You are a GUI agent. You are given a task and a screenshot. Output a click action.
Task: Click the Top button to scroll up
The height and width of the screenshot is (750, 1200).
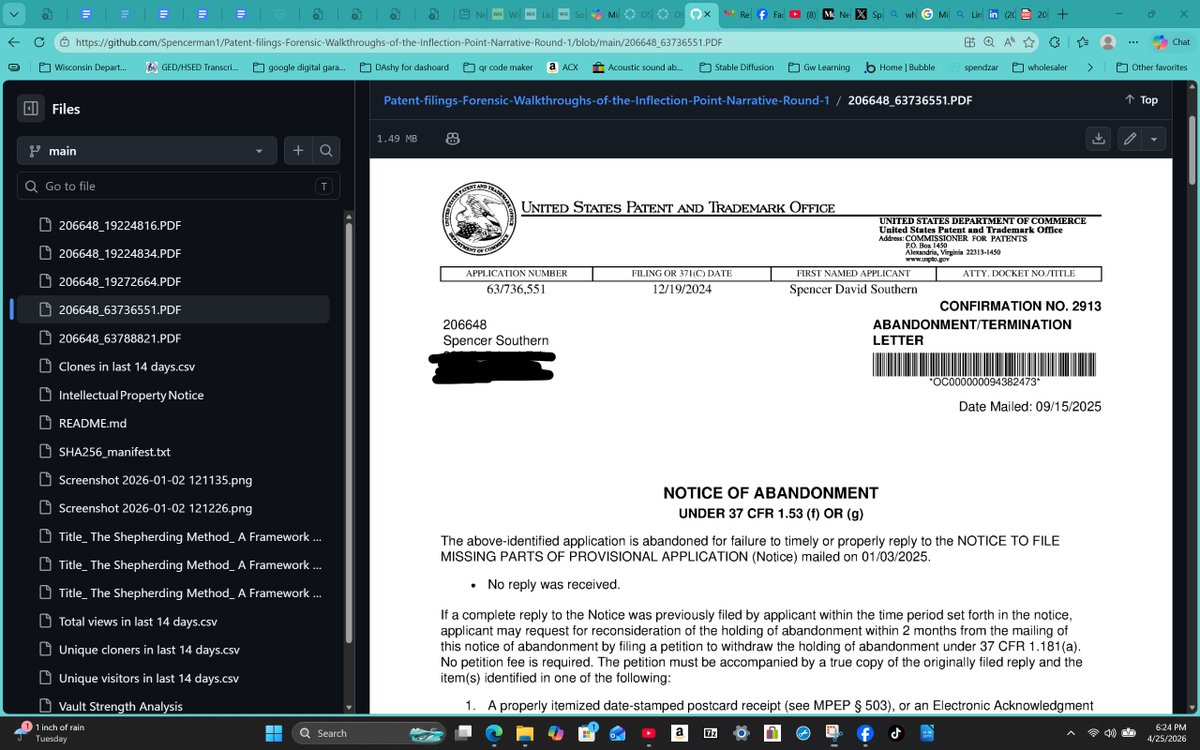1139,100
